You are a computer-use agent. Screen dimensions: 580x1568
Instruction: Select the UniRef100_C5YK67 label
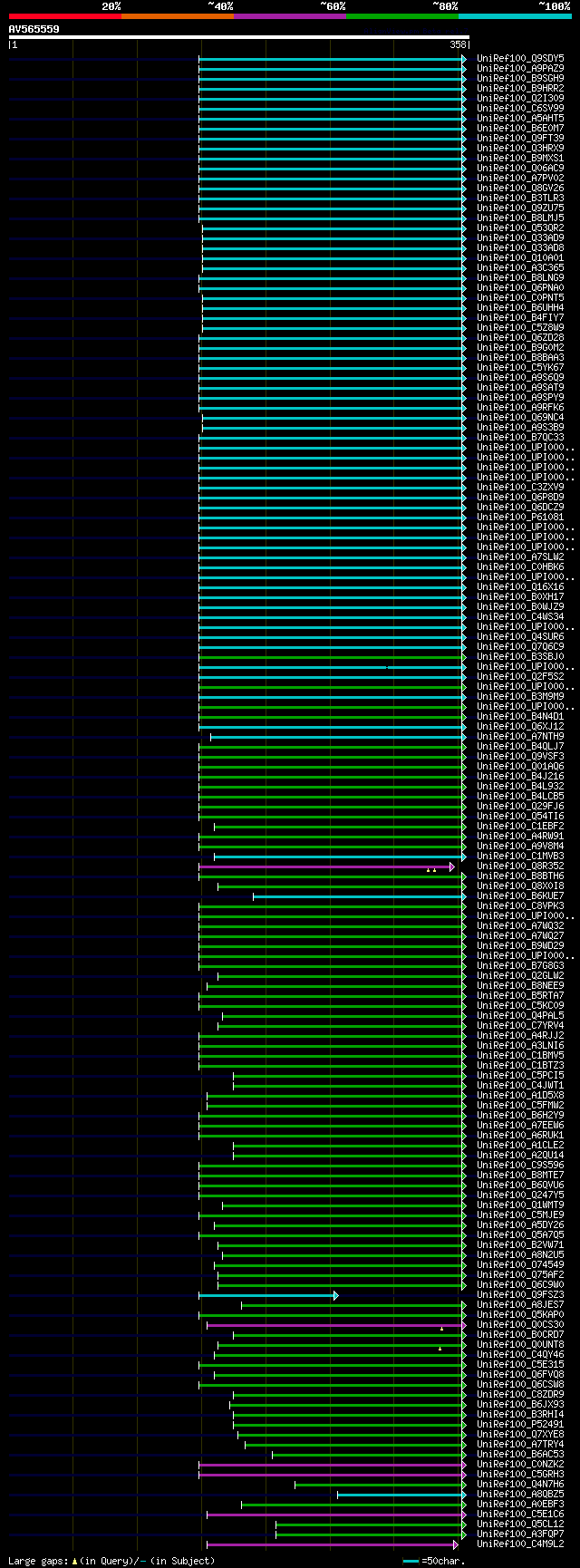point(520,367)
